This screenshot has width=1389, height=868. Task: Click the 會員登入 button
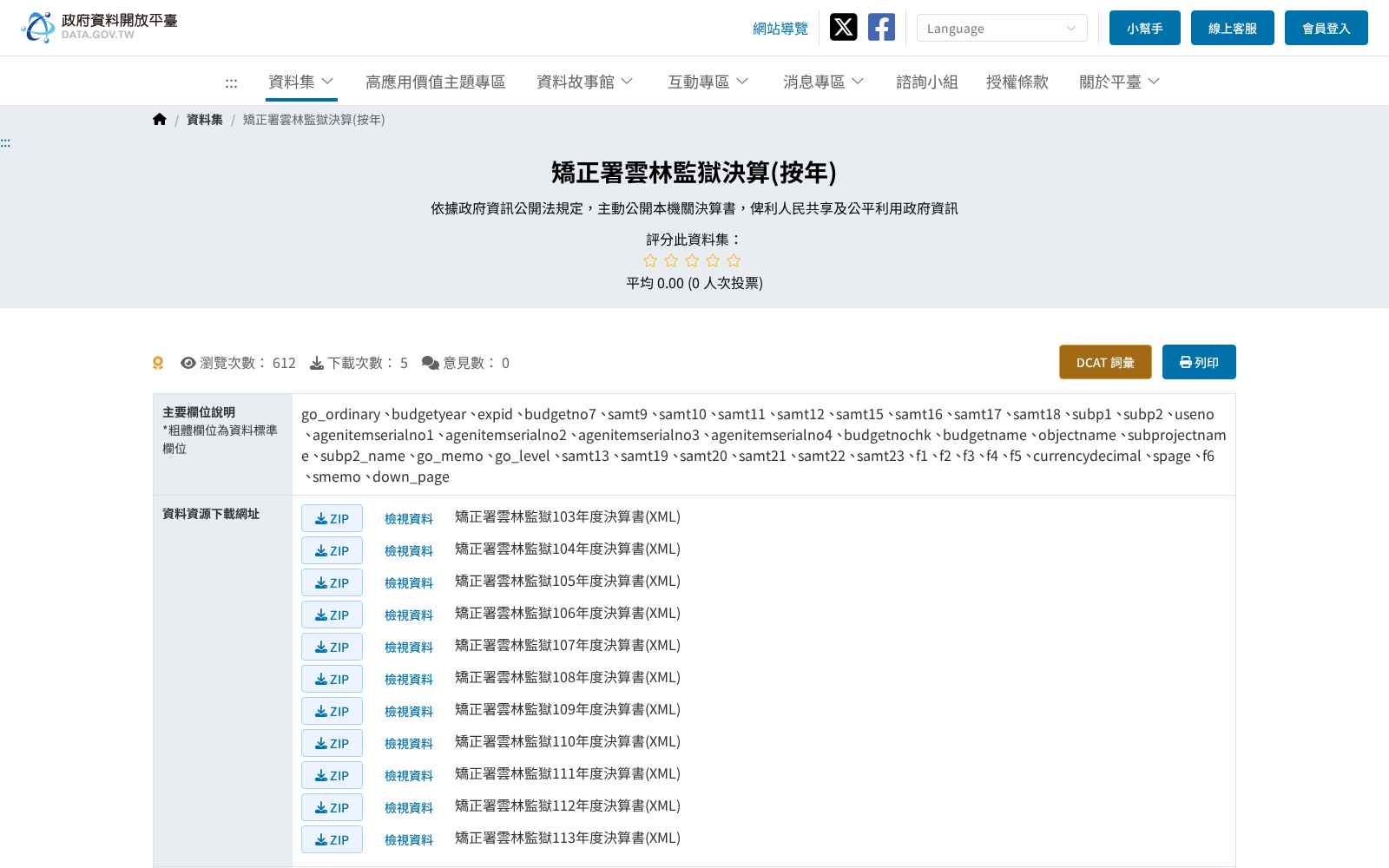pos(1326,28)
